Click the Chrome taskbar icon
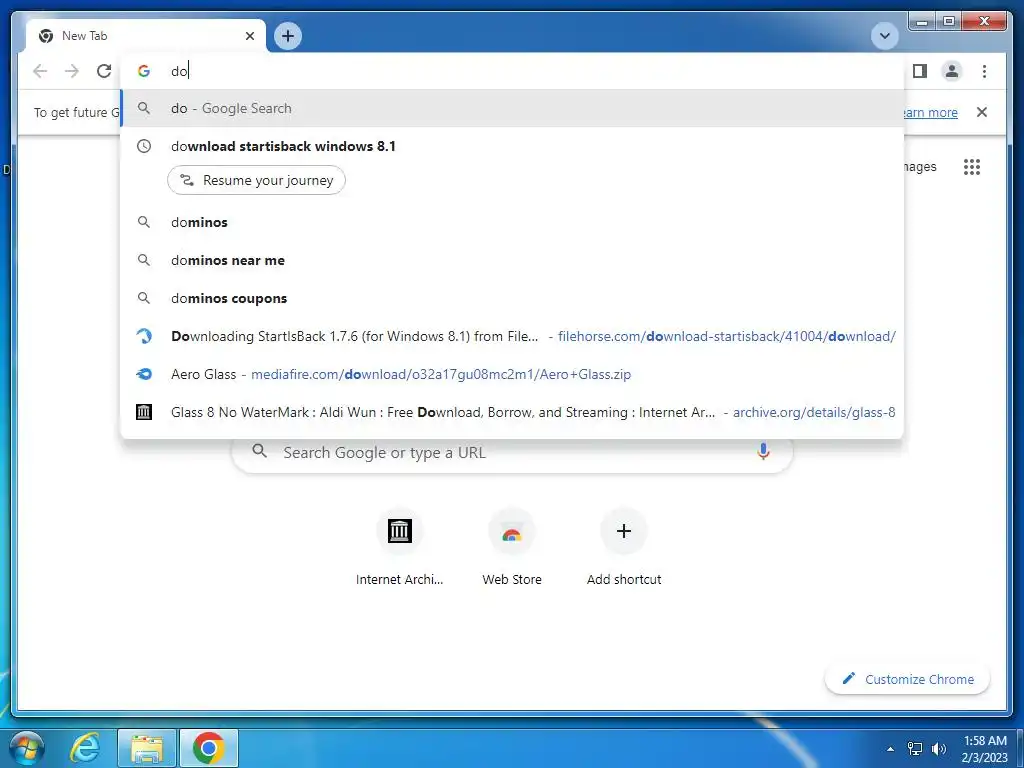The height and width of the screenshot is (768, 1024). pos(209,748)
